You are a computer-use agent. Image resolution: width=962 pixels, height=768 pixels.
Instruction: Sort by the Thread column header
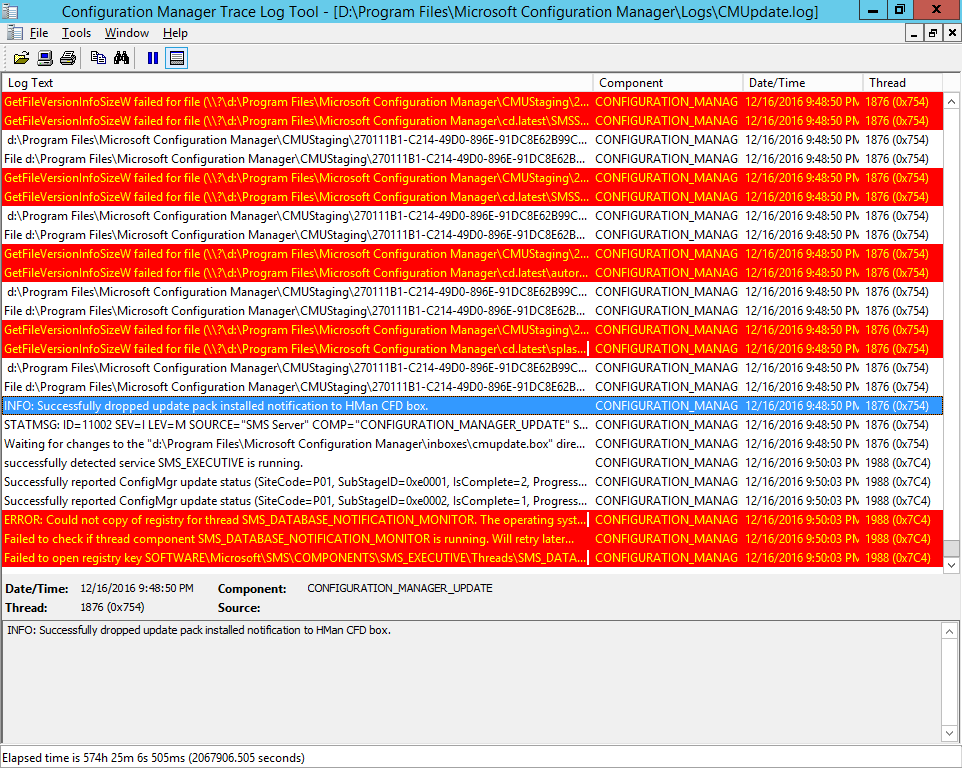pyautogui.click(x=902, y=83)
